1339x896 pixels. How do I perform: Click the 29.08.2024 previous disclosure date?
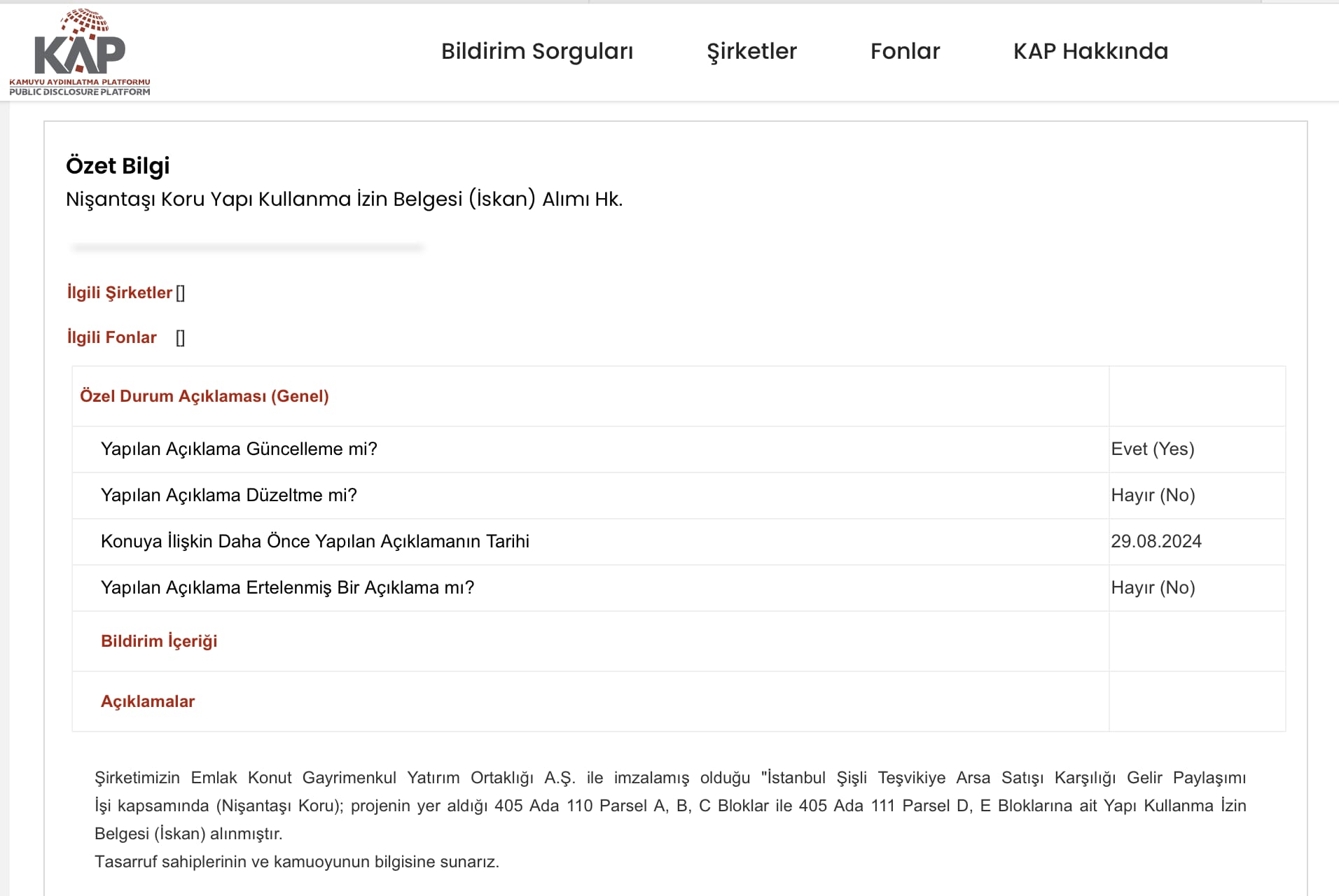click(1156, 542)
